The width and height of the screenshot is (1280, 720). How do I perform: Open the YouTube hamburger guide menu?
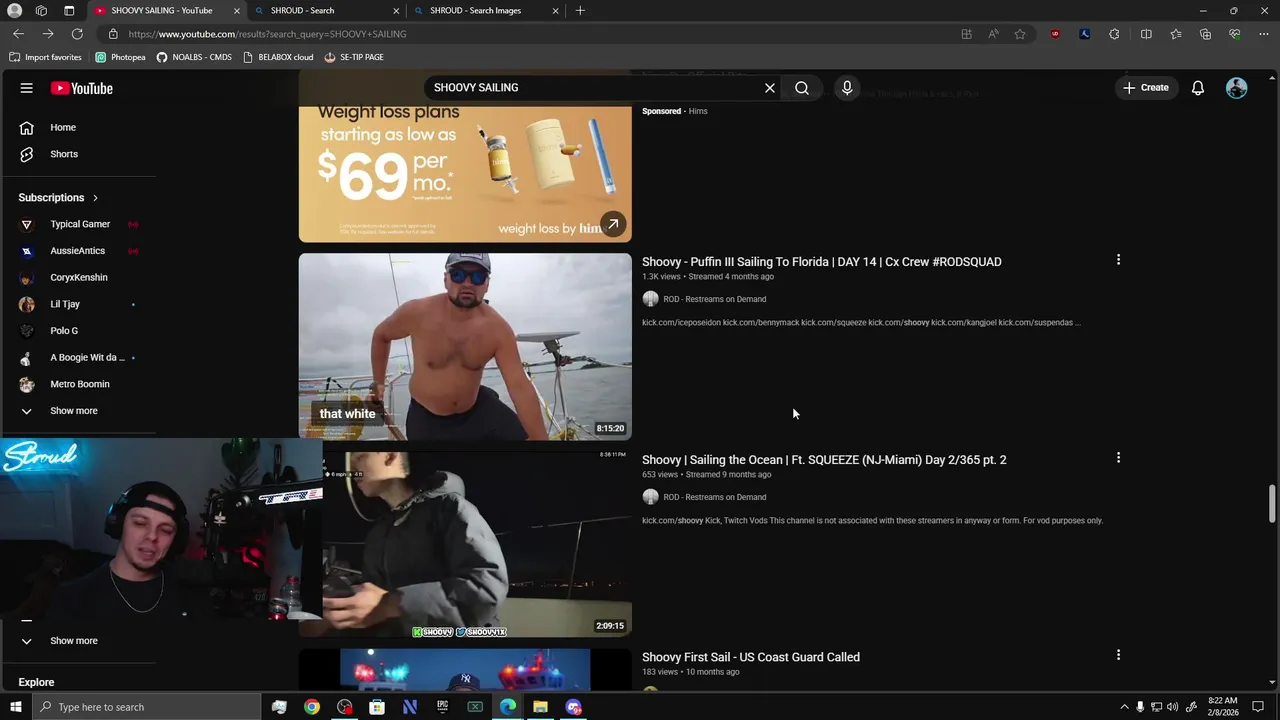(27, 88)
